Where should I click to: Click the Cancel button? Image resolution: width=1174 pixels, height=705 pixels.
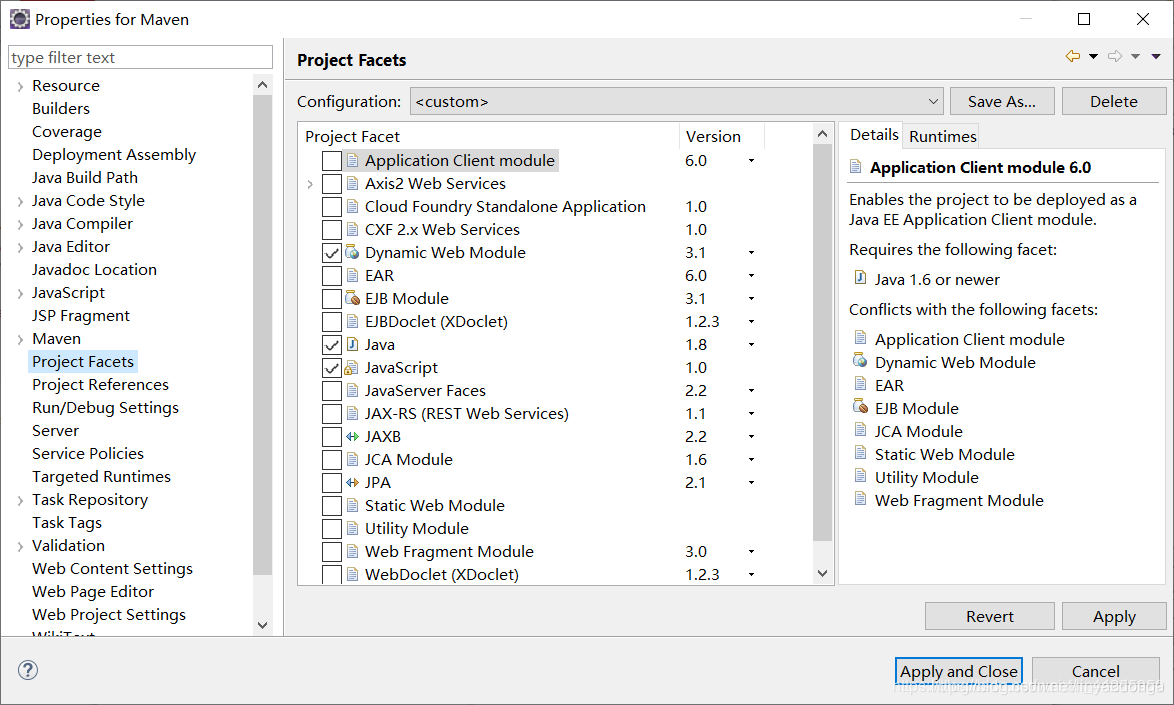[x=1095, y=671]
